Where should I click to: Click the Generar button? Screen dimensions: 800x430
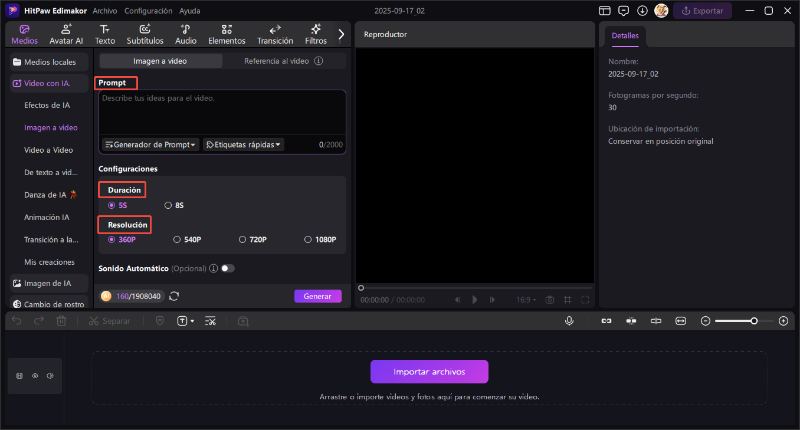pyautogui.click(x=317, y=296)
